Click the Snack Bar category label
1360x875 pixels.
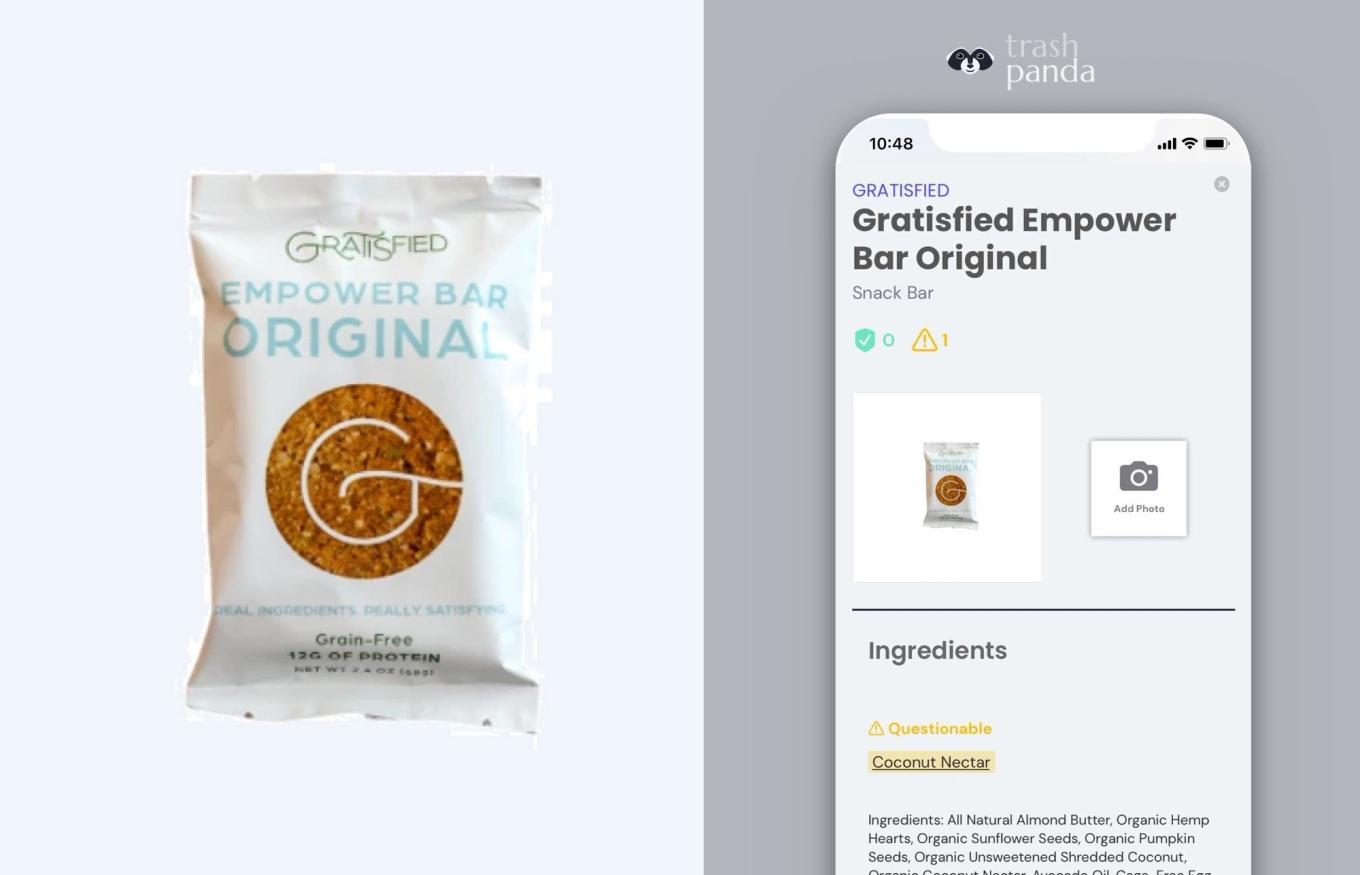coord(893,293)
